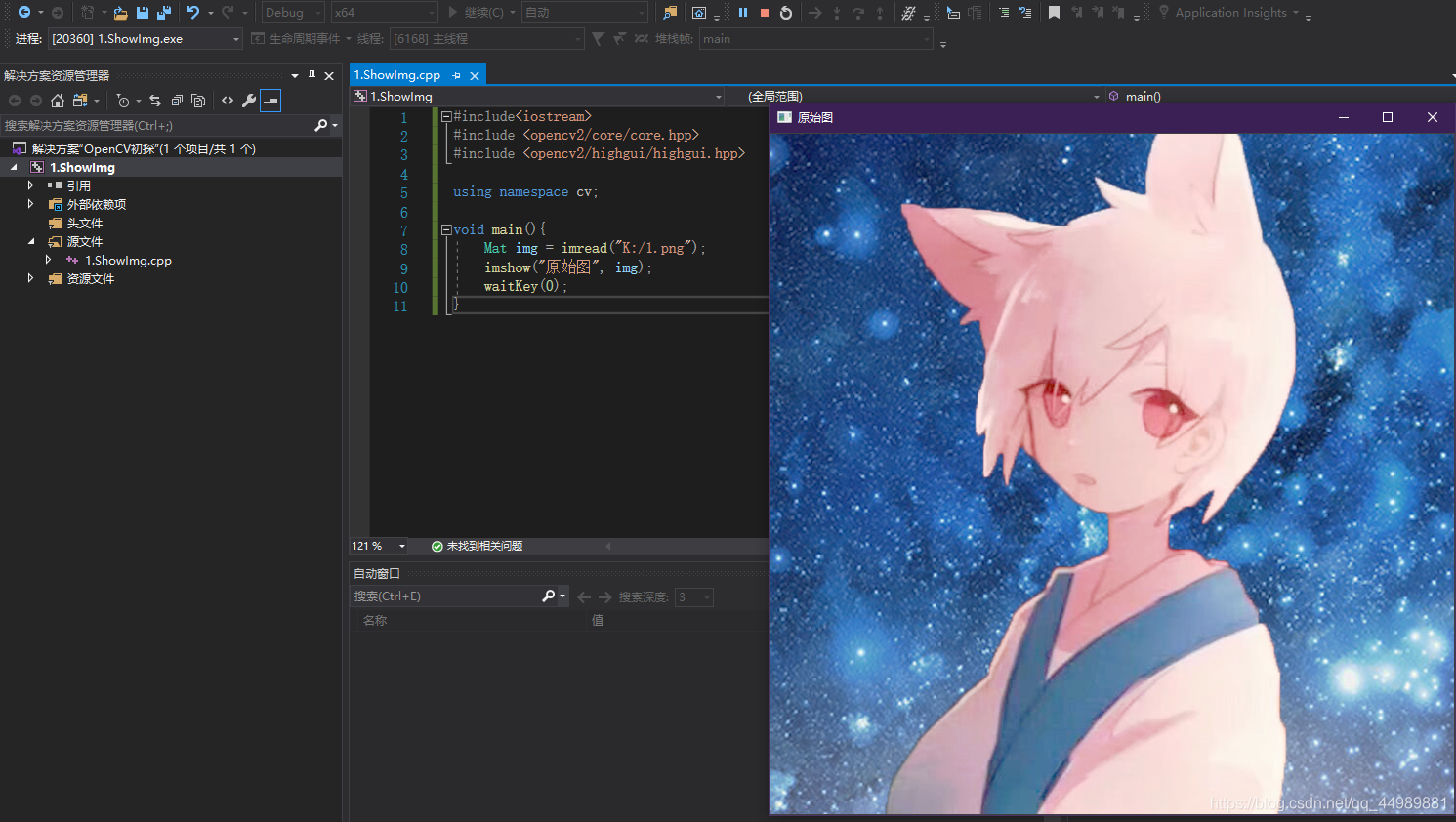The image size is (1456, 822).
Task: Expand the 资源文件 folder
Action: (x=30, y=278)
